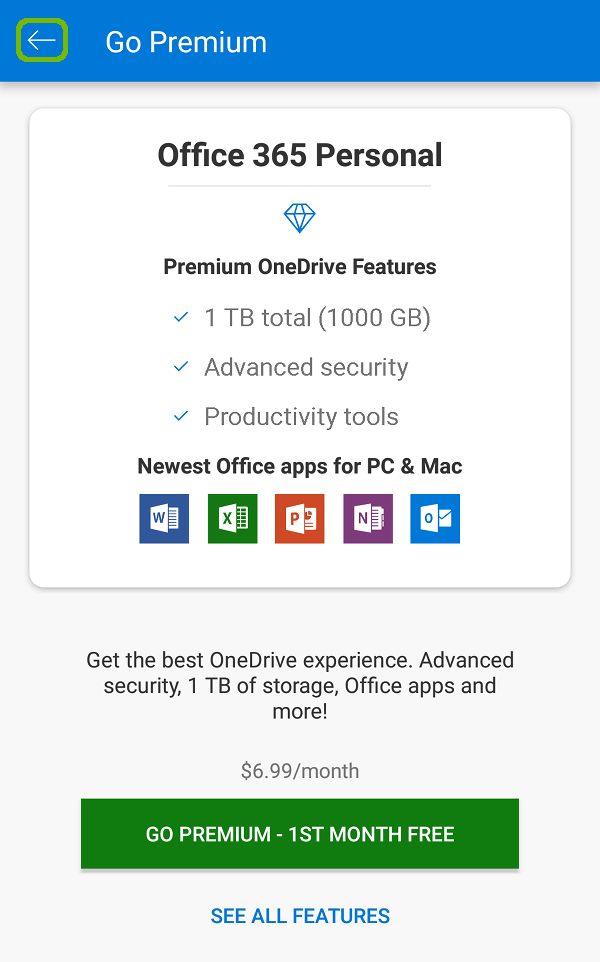Click the OneDrive experience description paragraph
Image resolution: width=600 pixels, height=962 pixels.
pyautogui.click(x=300, y=685)
